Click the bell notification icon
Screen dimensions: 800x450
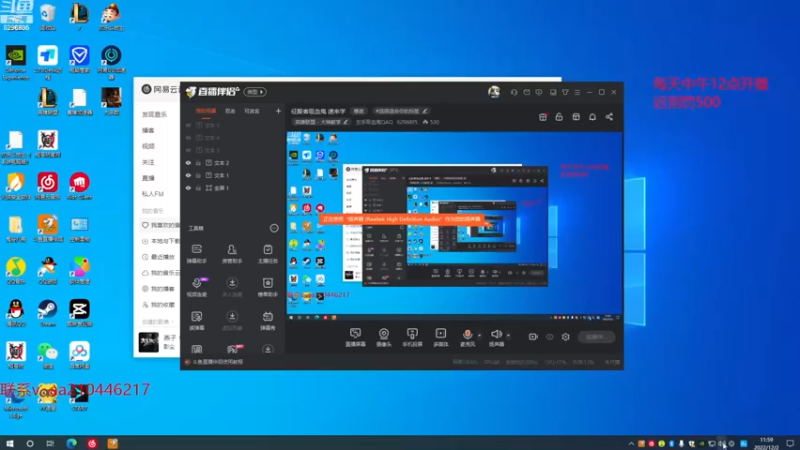click(592, 117)
